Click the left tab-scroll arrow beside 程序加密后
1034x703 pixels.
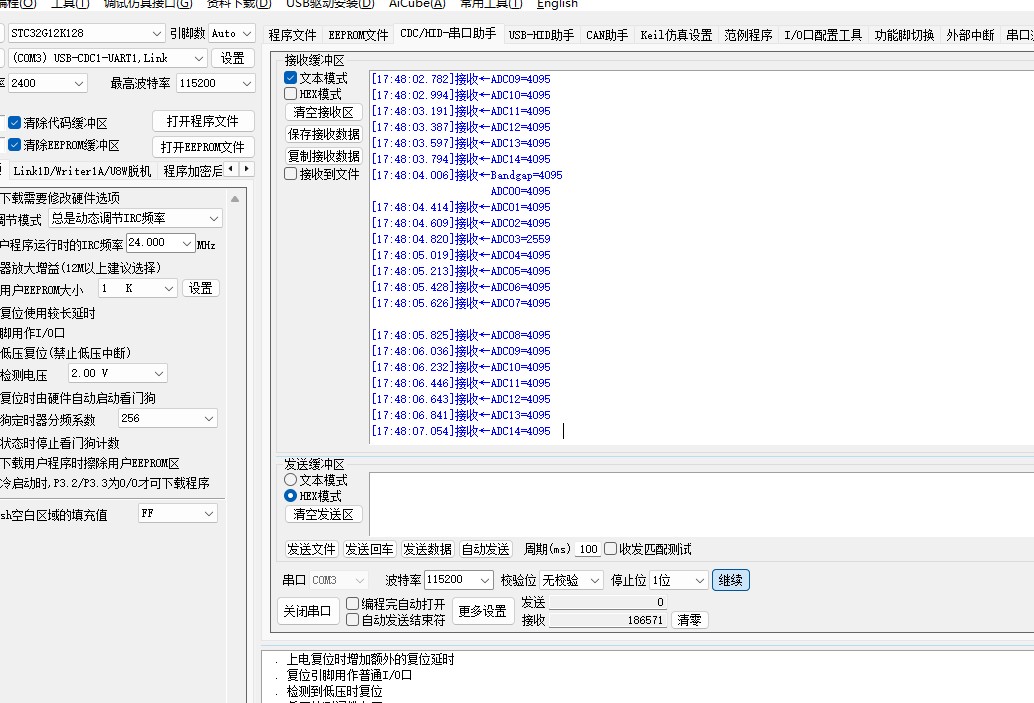[x=232, y=170]
